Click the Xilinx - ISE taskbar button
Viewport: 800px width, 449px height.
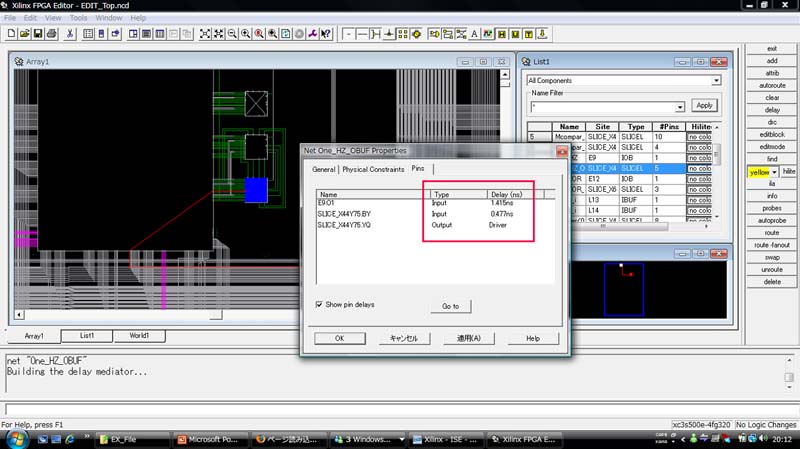[445, 439]
